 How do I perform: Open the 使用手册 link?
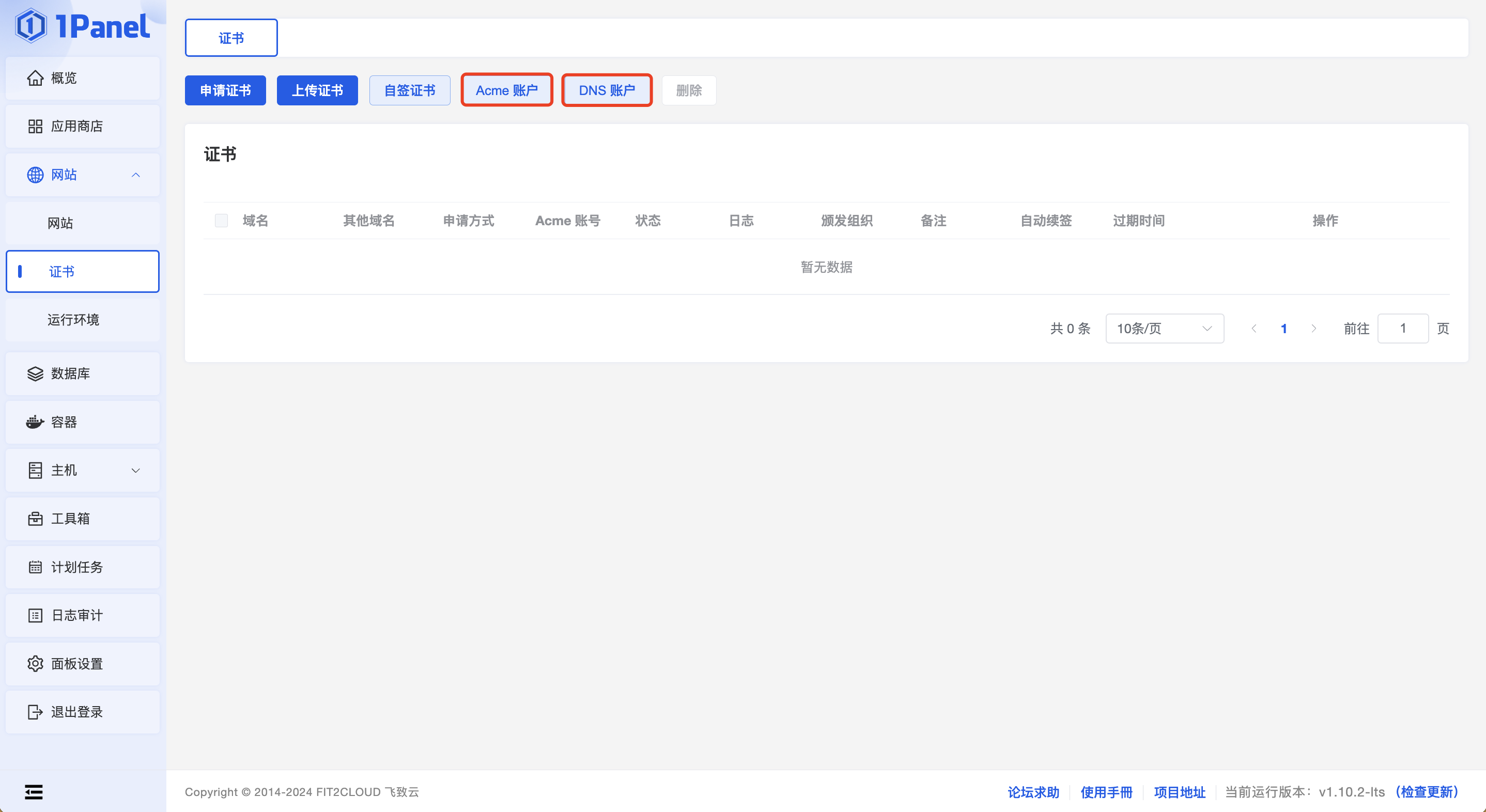(x=1106, y=792)
